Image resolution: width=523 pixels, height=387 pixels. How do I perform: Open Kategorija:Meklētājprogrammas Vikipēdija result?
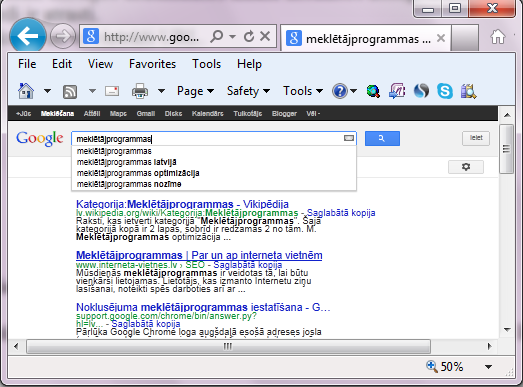(182, 204)
